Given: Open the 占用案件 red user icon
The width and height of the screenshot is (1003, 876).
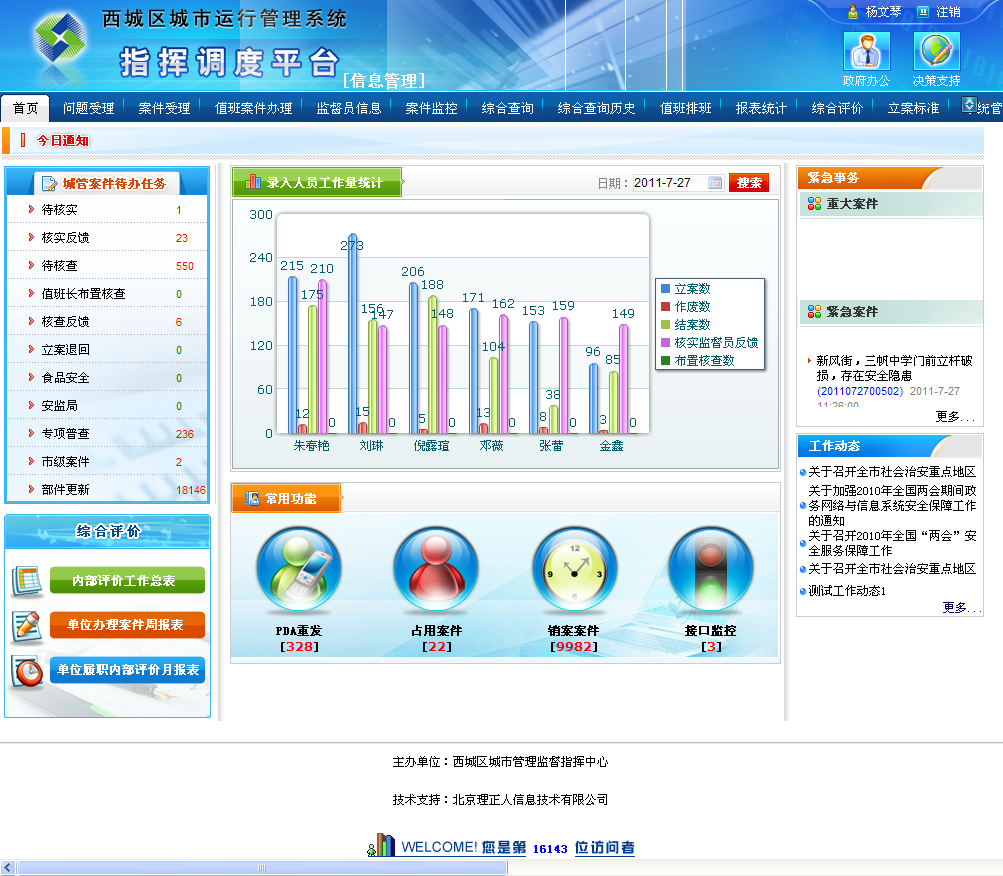Looking at the screenshot, I should 436,568.
